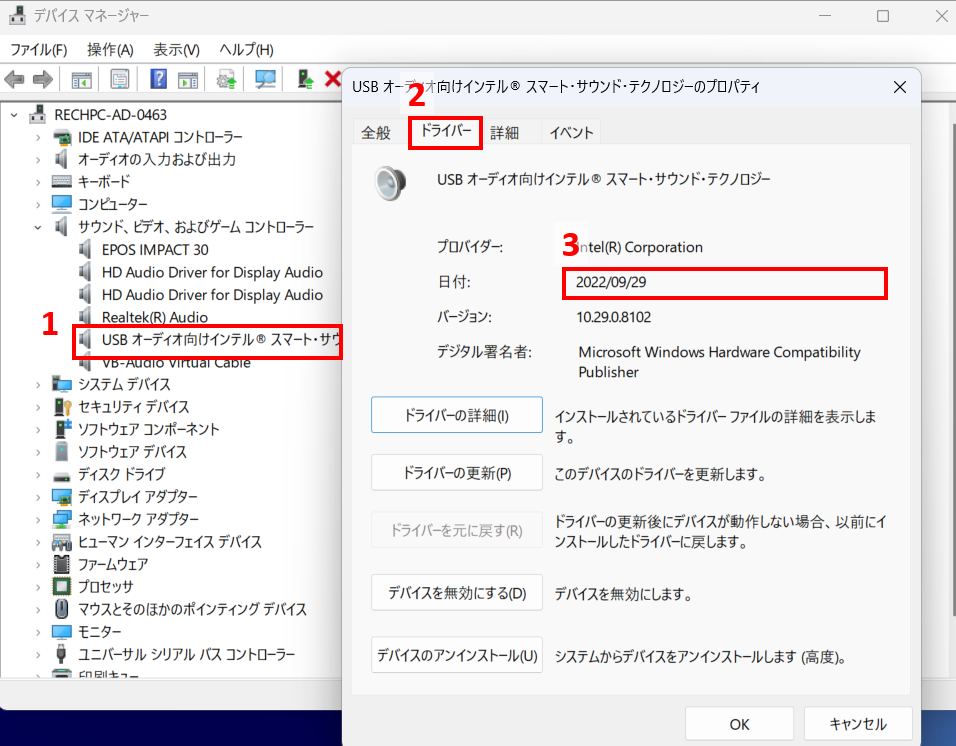The image size is (956, 746).
Task: Click the Scan for hardware changes monitor icon
Action: (265, 79)
